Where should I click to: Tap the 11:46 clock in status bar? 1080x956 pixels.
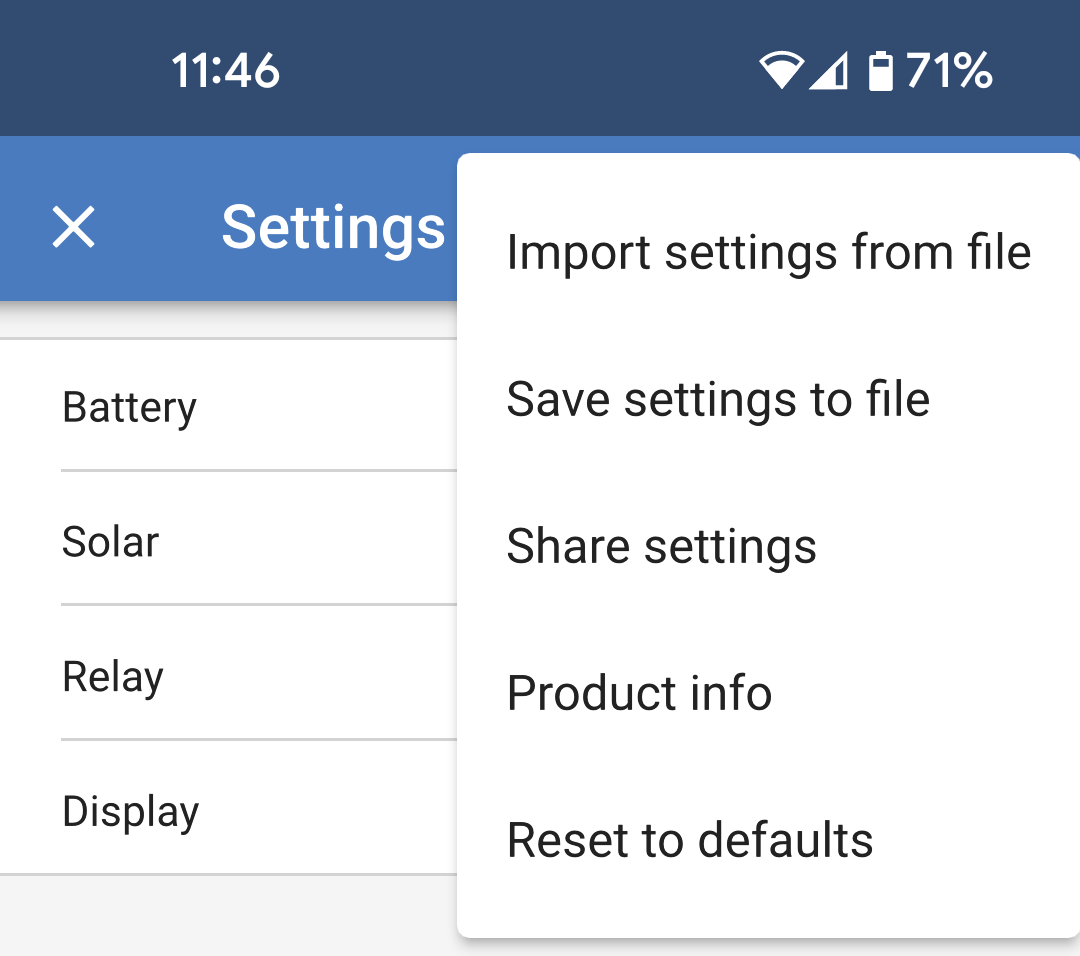[225, 72]
